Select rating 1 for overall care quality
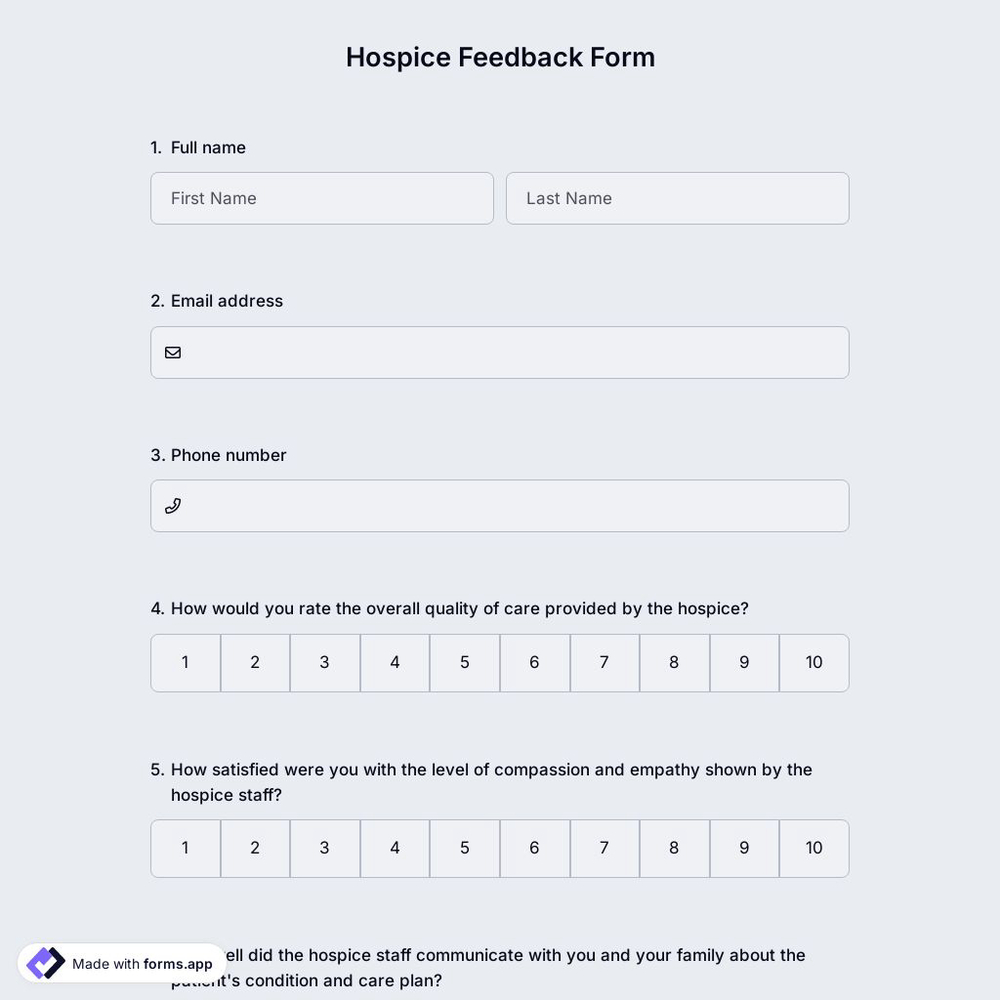The width and height of the screenshot is (1000, 1000). (185, 662)
